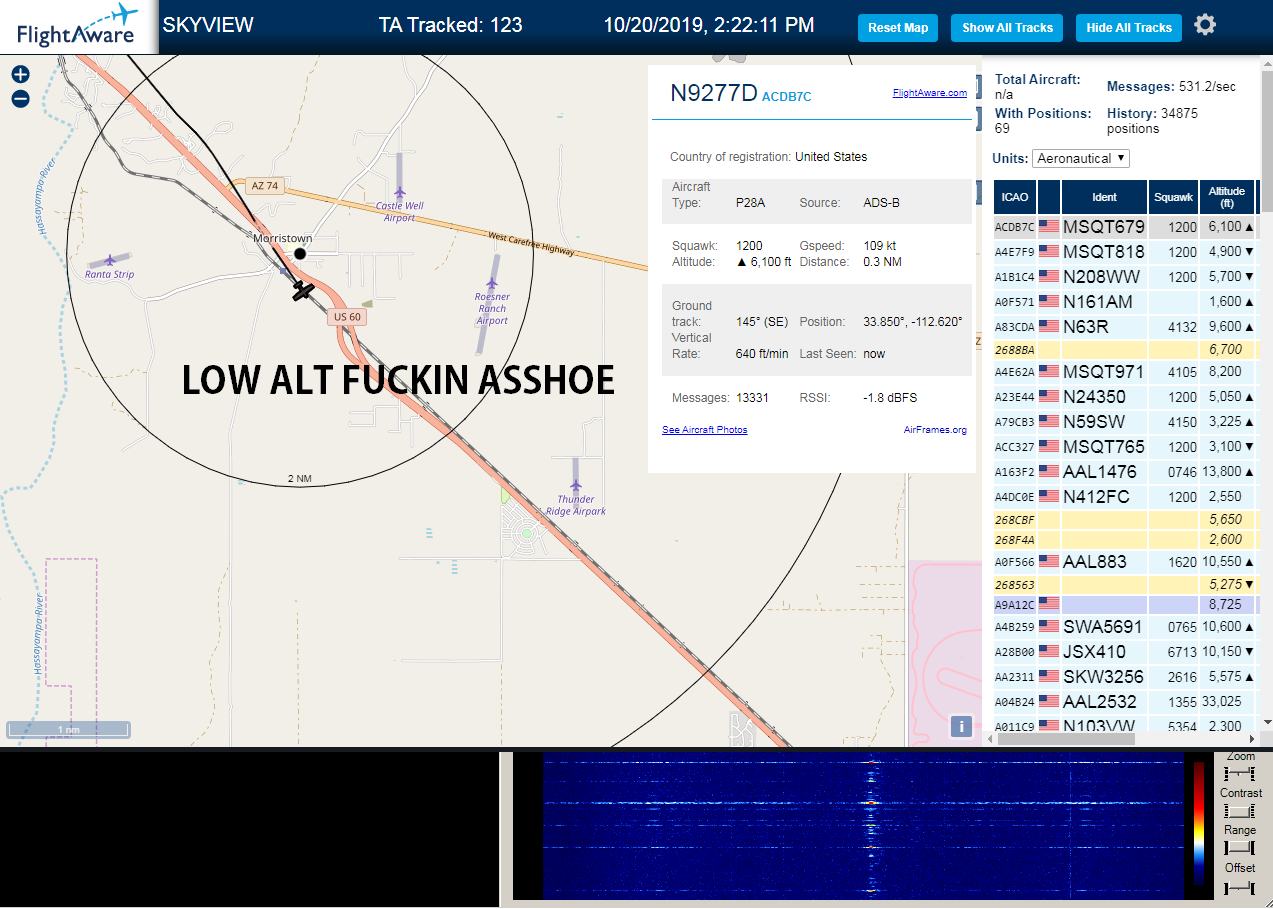Screen dimensions: 1273x909
Task: Reset the map view
Action: (898, 28)
